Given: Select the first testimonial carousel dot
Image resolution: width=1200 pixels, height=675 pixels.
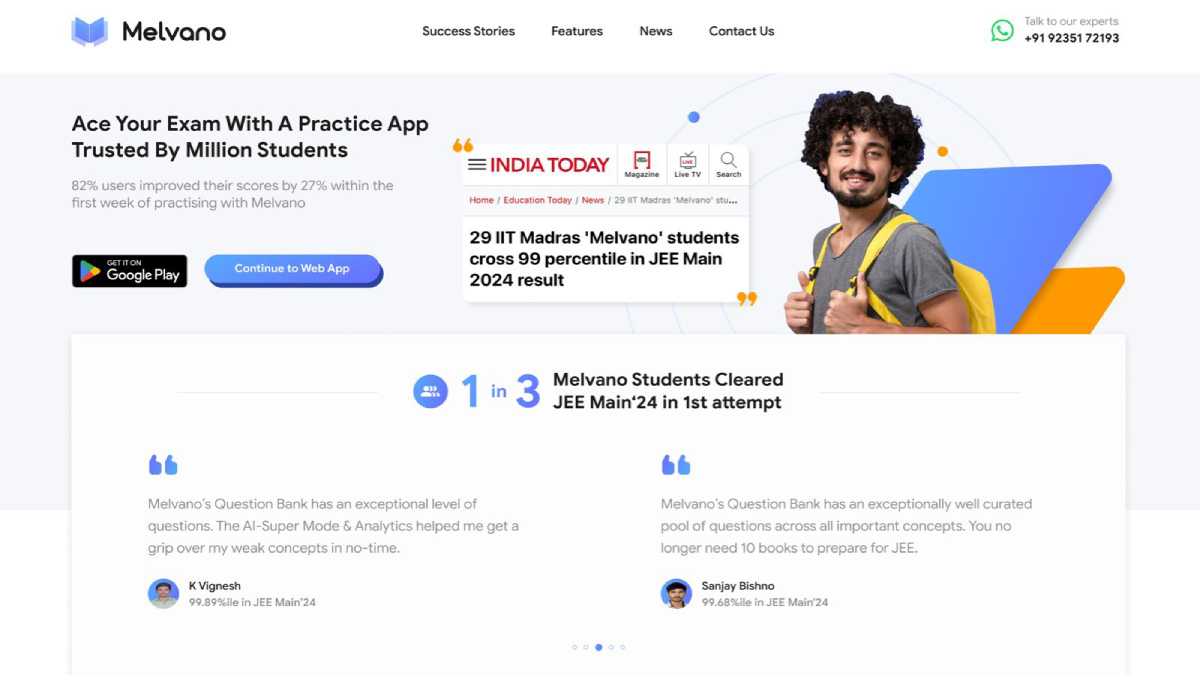Looking at the screenshot, I should [574, 647].
